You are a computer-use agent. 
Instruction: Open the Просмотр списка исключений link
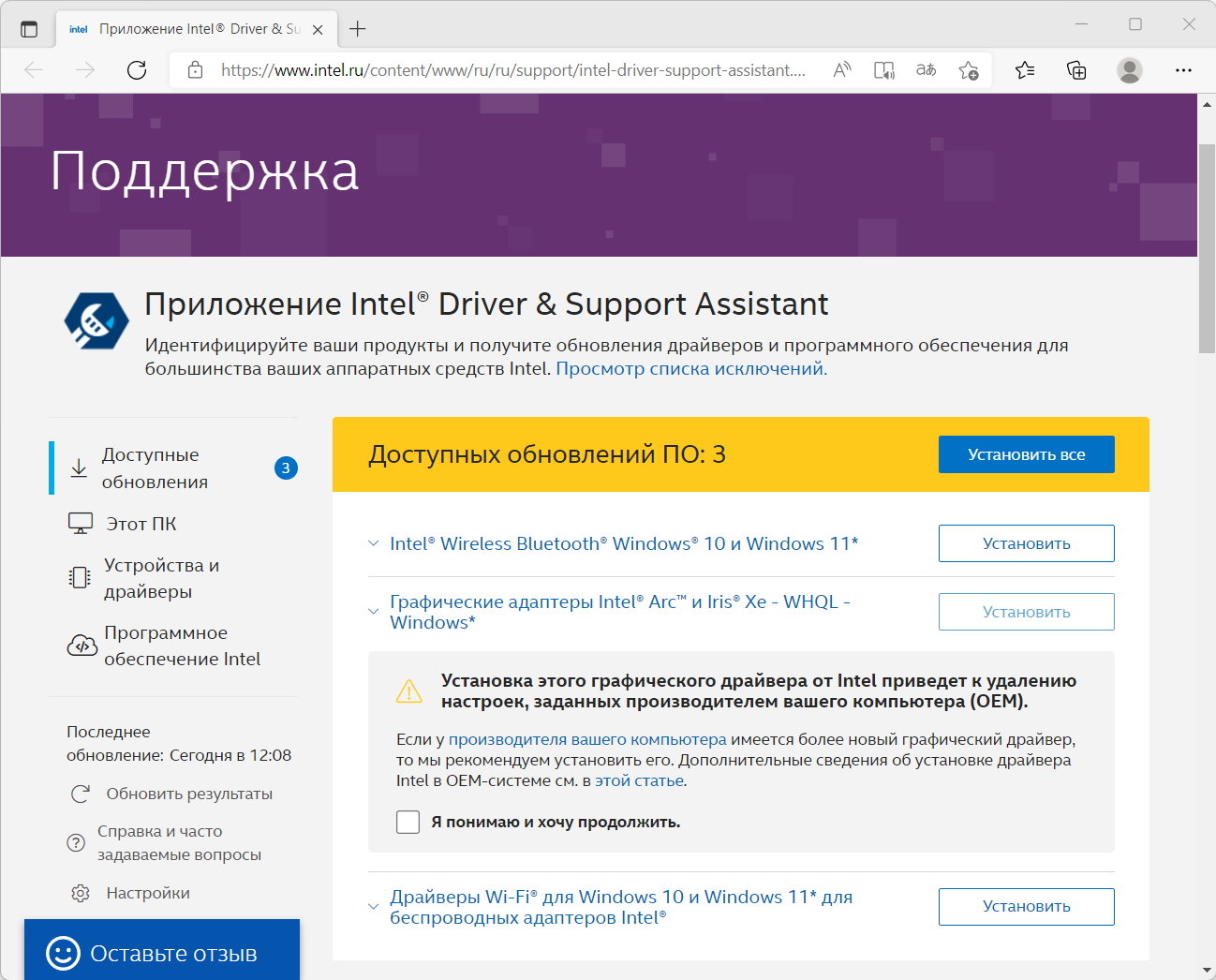point(691,368)
